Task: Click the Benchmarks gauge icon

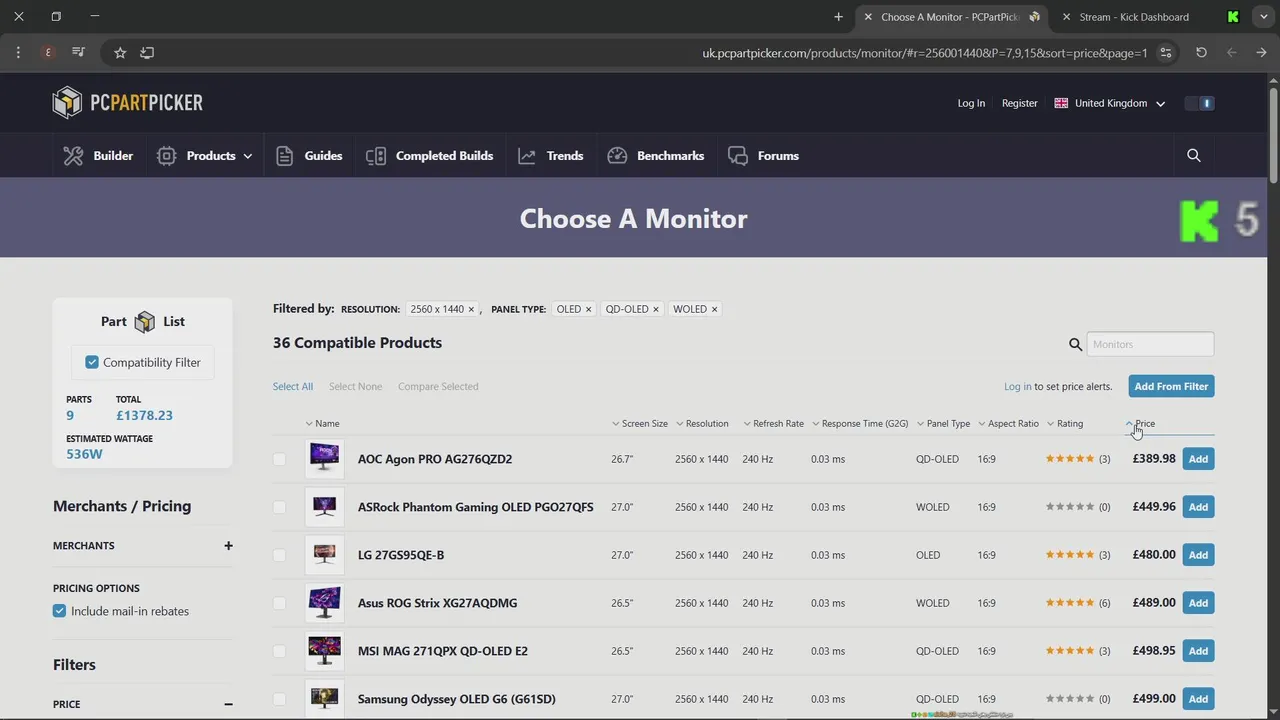Action: coord(617,155)
